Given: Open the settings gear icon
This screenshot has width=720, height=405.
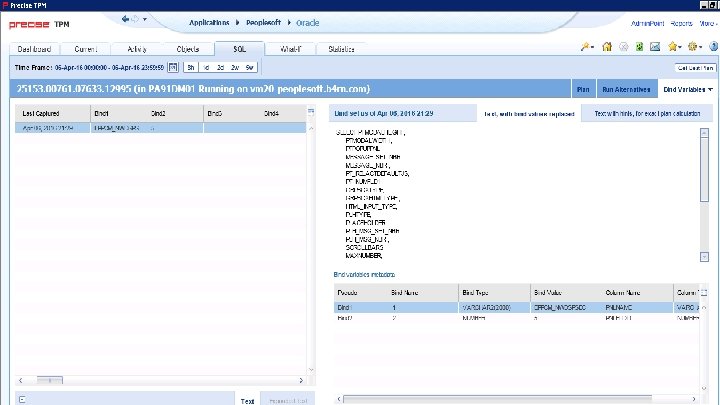Looking at the screenshot, I should [x=695, y=47].
